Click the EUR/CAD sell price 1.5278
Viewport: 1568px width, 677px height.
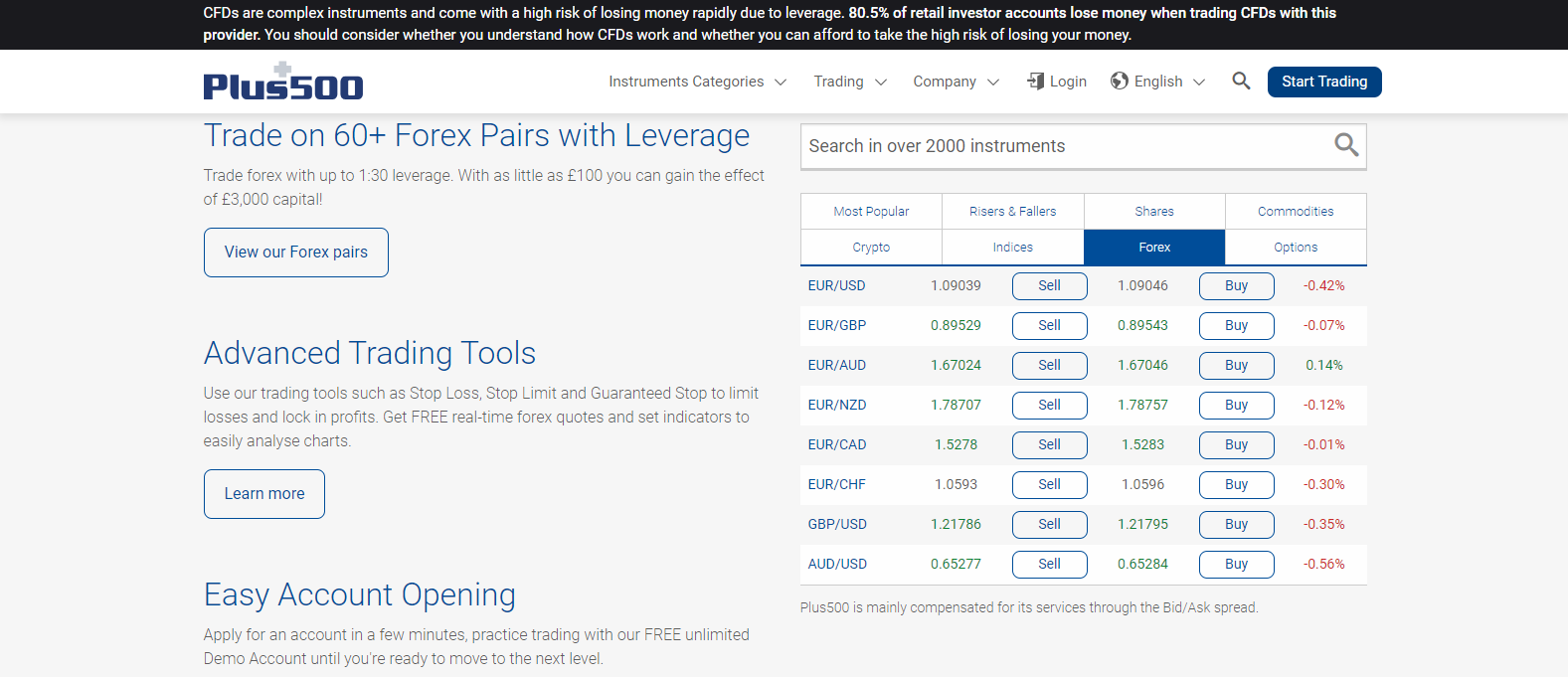[x=956, y=444]
